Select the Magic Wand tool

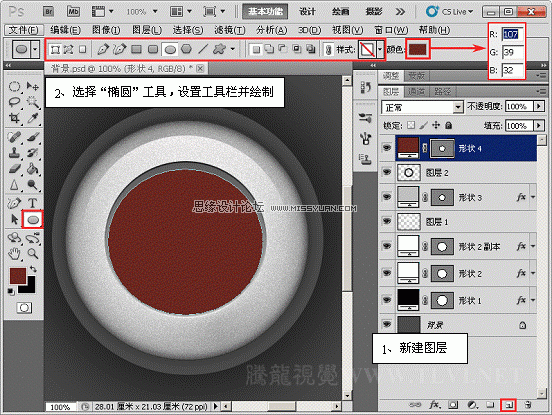[x=33, y=102]
